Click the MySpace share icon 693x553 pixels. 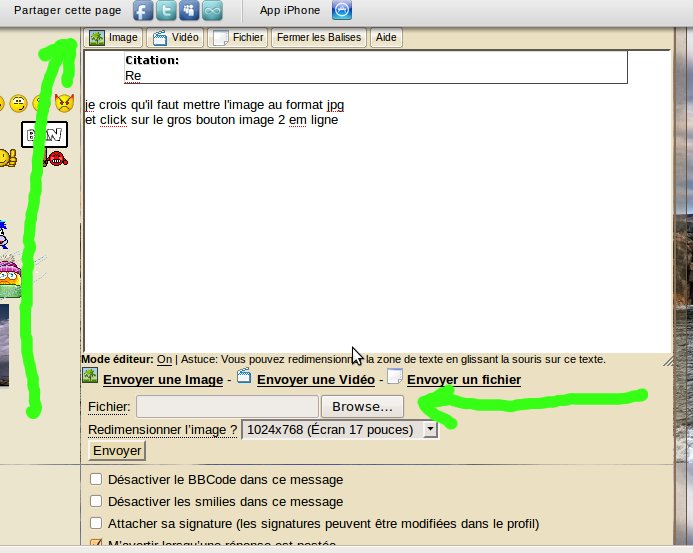(x=189, y=11)
